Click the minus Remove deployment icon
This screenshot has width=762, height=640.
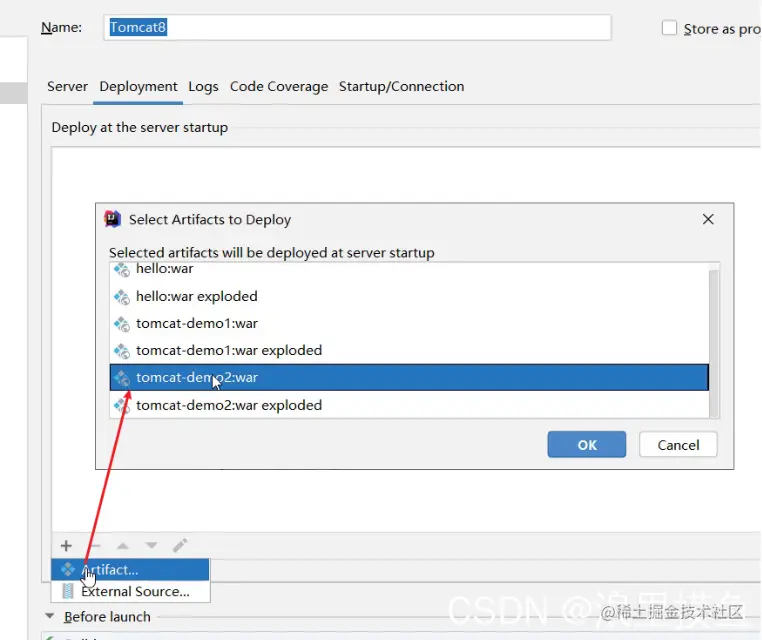[95, 546]
